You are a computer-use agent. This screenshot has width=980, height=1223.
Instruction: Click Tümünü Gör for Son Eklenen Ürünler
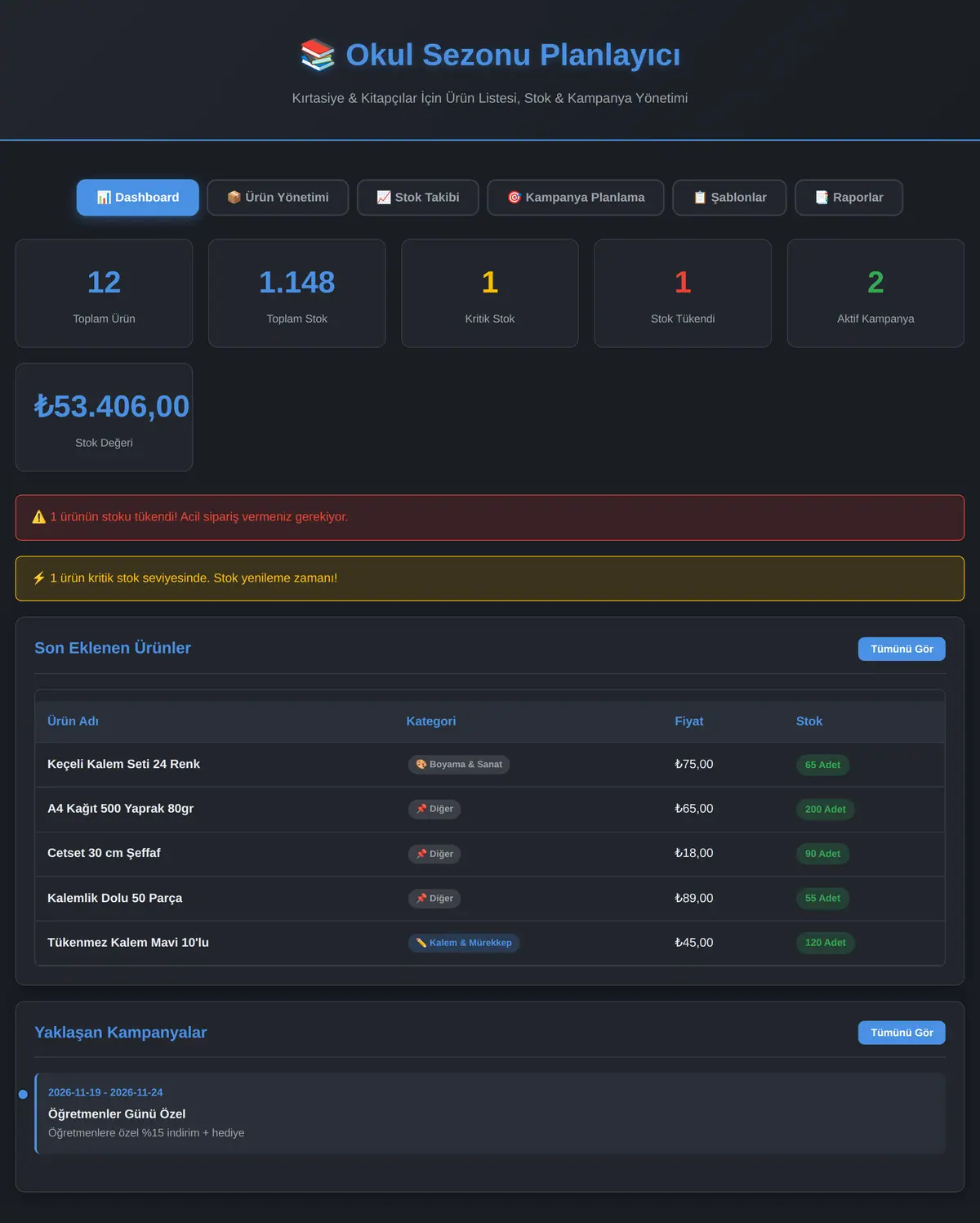902,649
